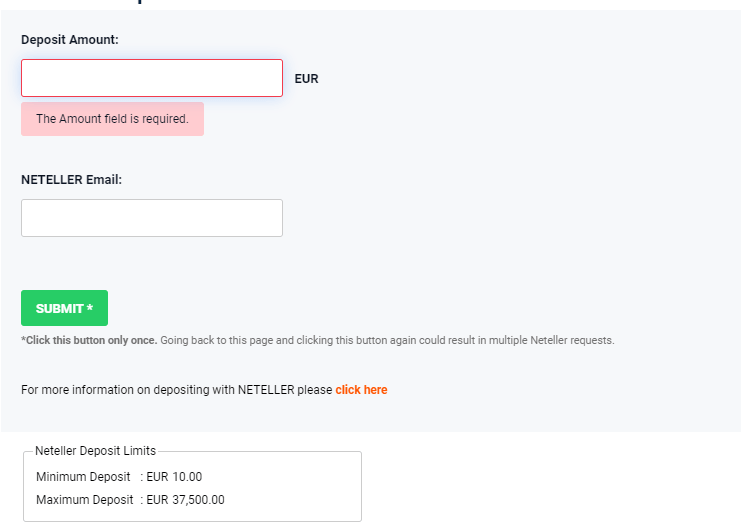The image size is (743, 527).
Task: Click the word NETELLER in the info sentence
Action: pyautogui.click(x=266, y=390)
